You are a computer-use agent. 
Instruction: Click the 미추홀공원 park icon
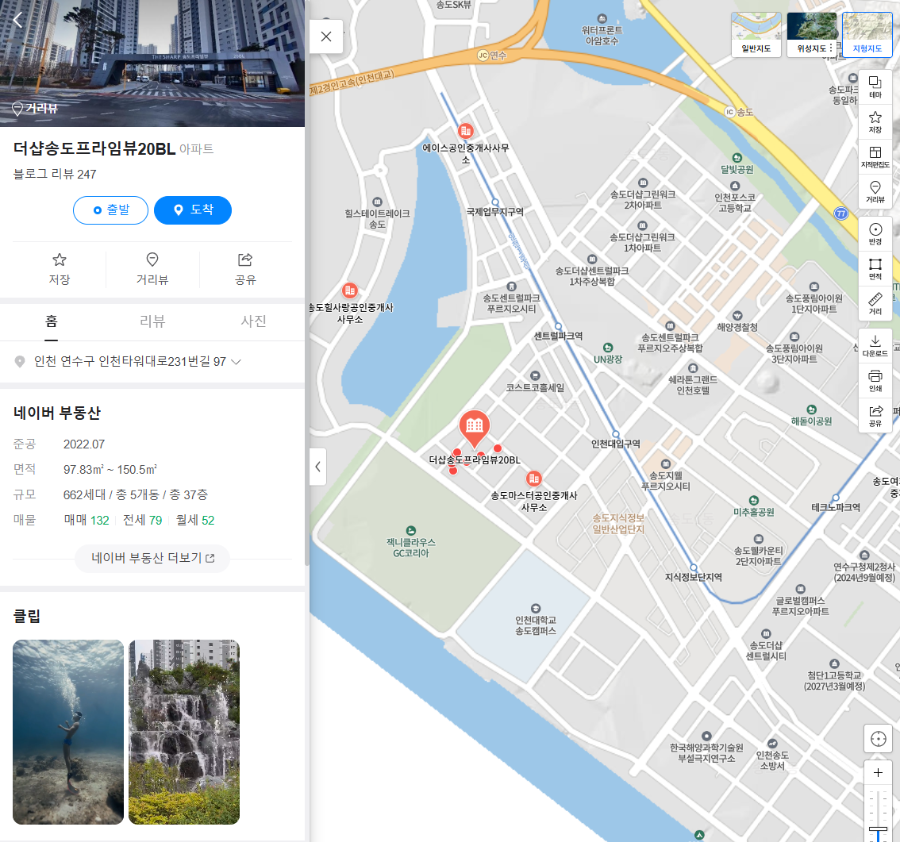754,500
